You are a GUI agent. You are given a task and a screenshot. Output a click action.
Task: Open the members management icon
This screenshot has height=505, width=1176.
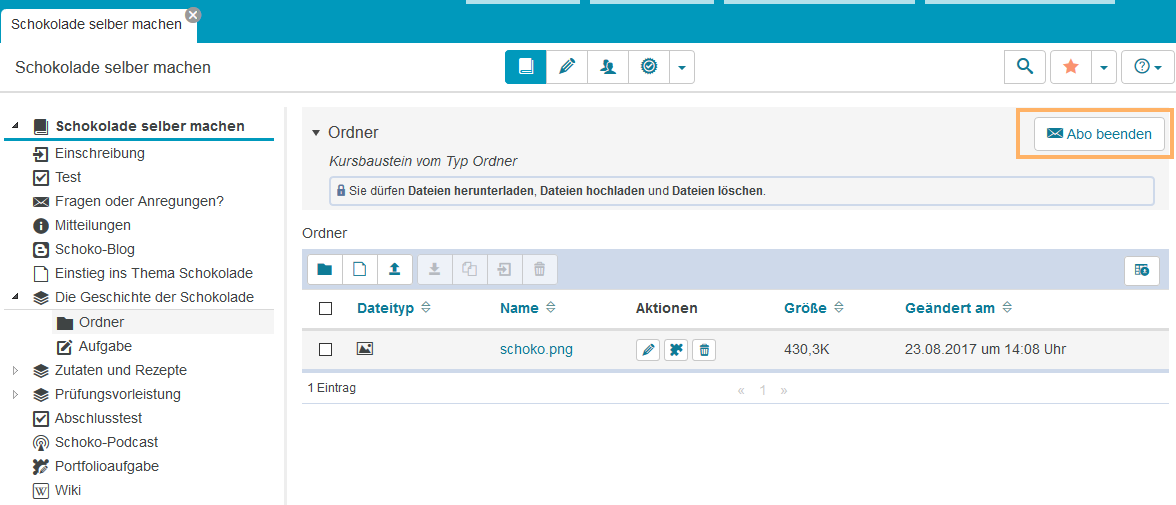tap(608, 67)
